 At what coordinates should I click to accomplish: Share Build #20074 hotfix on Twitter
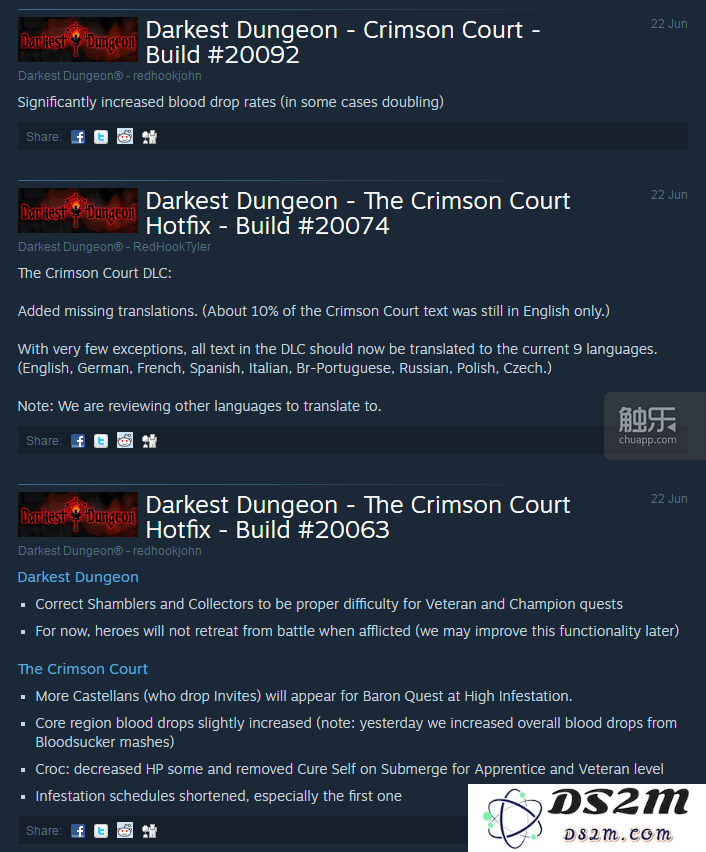tap(101, 441)
